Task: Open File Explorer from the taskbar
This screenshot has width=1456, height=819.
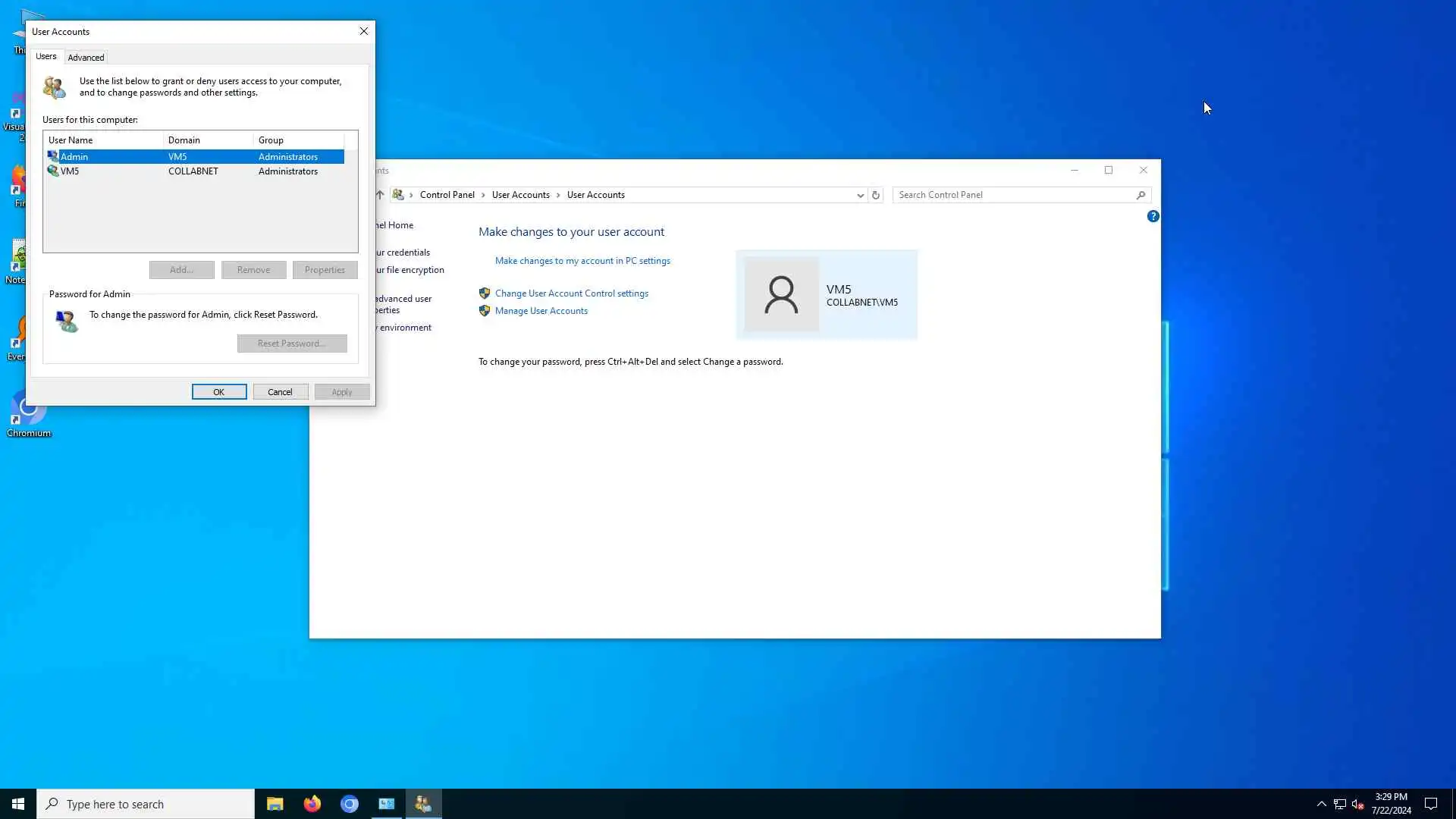Action: click(x=275, y=804)
